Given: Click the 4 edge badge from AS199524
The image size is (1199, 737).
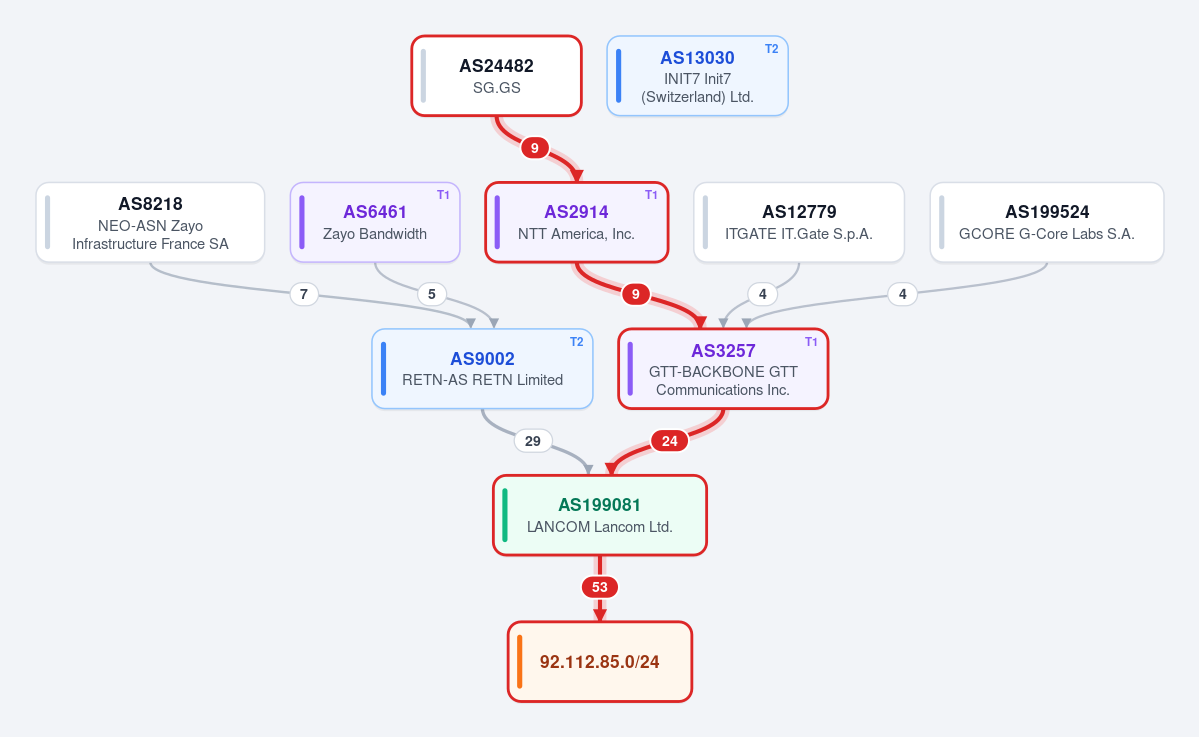Looking at the screenshot, I should click(x=903, y=294).
